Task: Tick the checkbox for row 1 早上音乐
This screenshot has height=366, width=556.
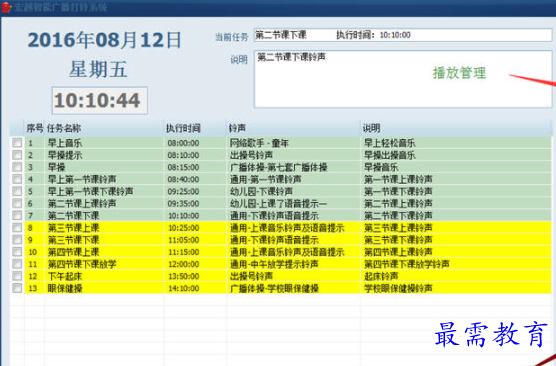Action: (17, 143)
